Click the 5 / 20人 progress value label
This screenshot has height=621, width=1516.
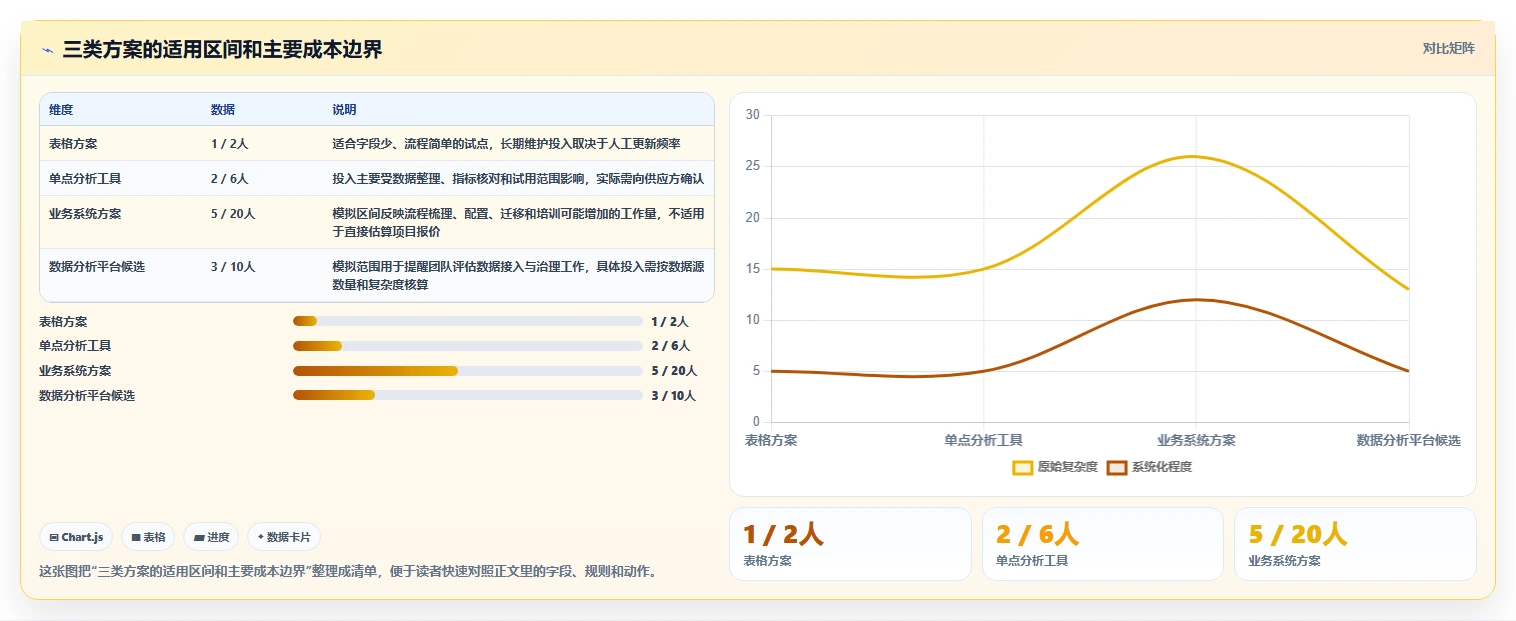tap(673, 371)
